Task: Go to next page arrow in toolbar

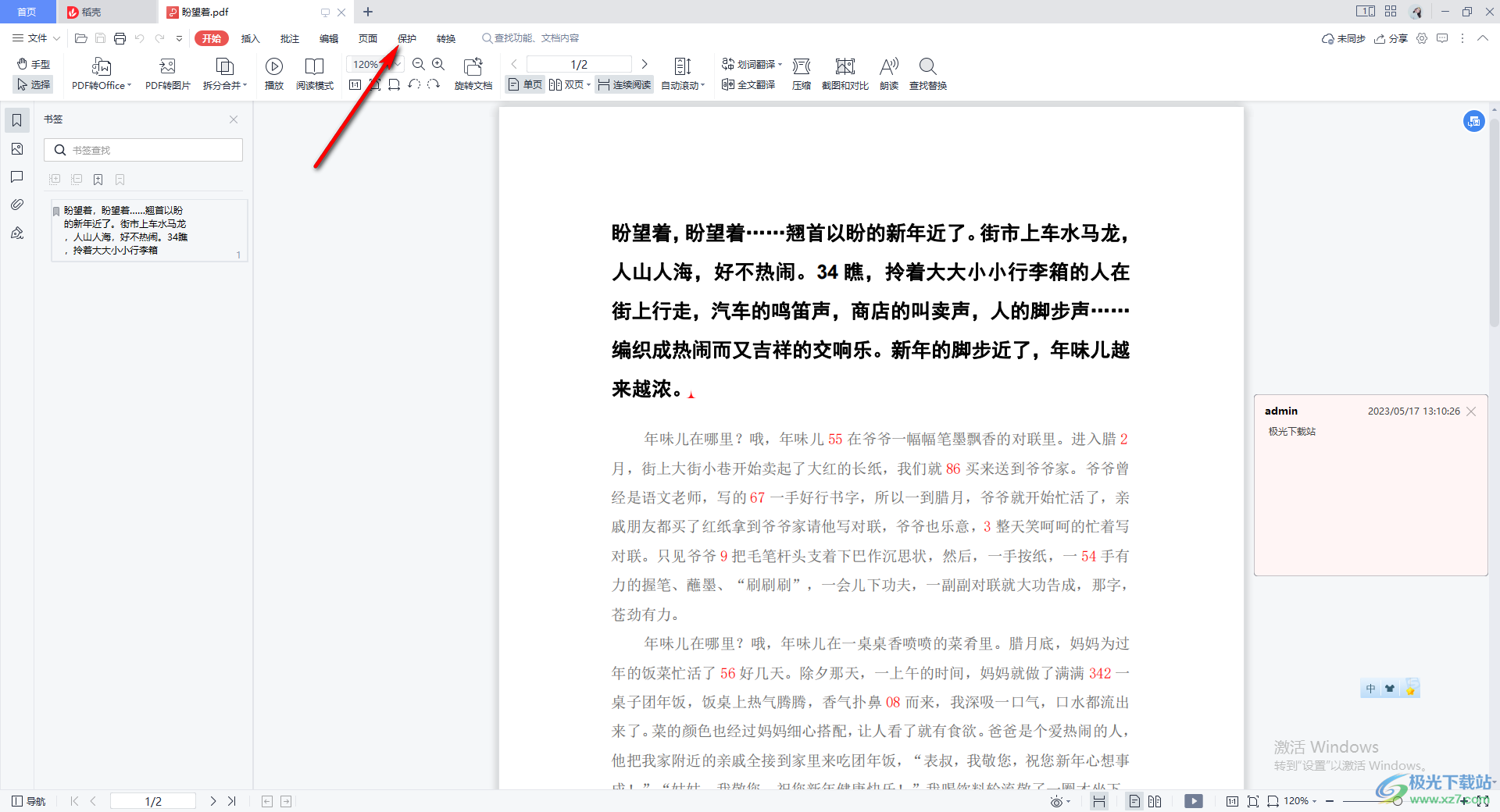Action: pos(645,64)
